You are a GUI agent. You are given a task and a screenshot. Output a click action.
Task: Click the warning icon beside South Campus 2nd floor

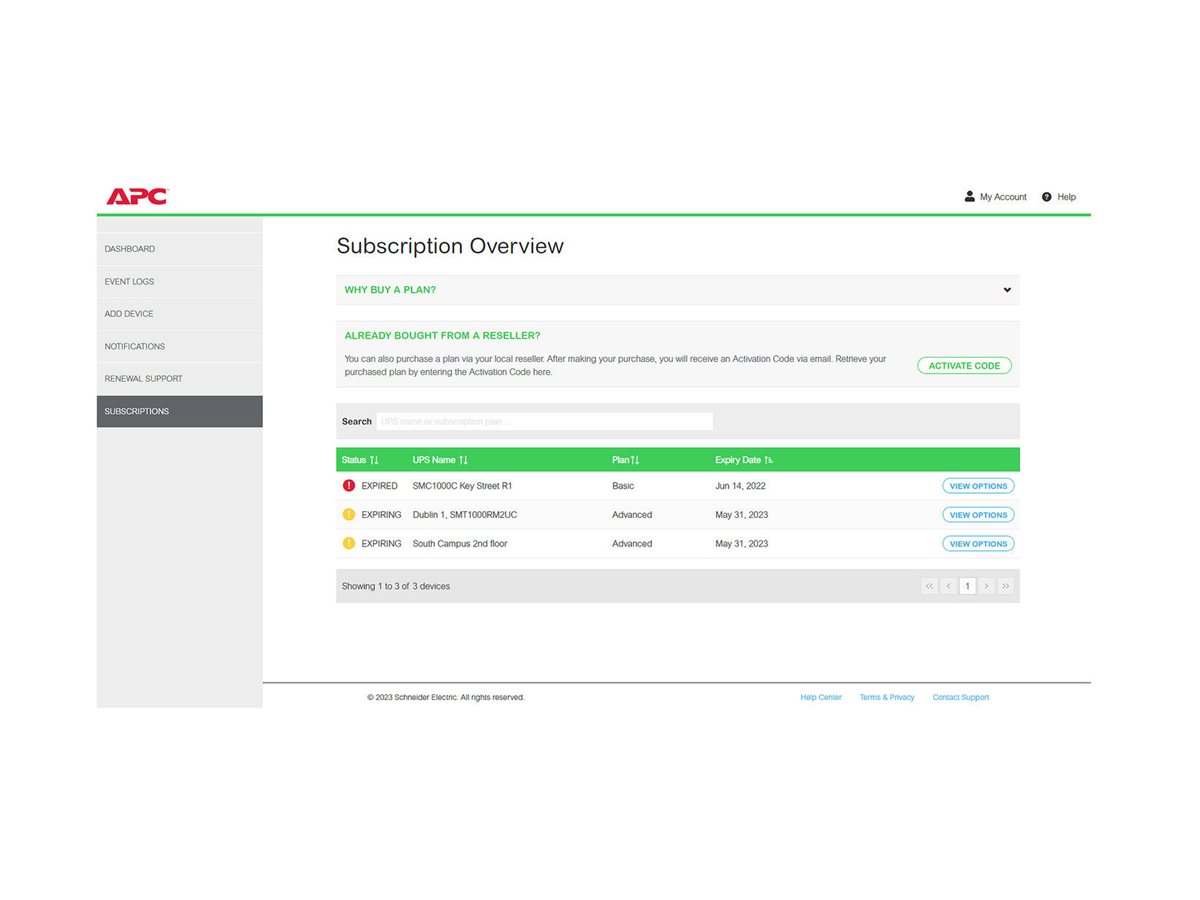point(349,543)
